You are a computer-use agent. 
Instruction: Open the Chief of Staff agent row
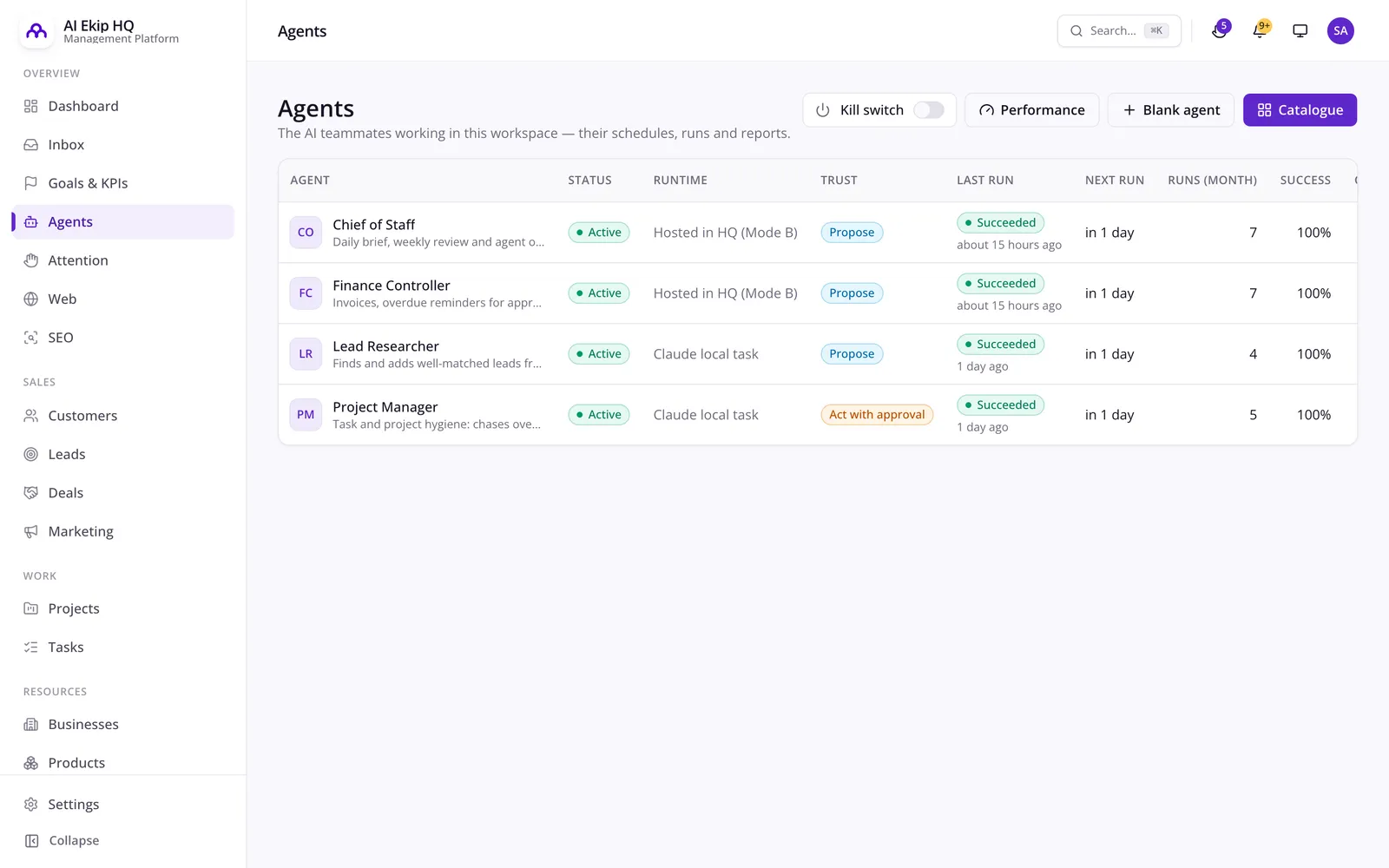coord(818,233)
